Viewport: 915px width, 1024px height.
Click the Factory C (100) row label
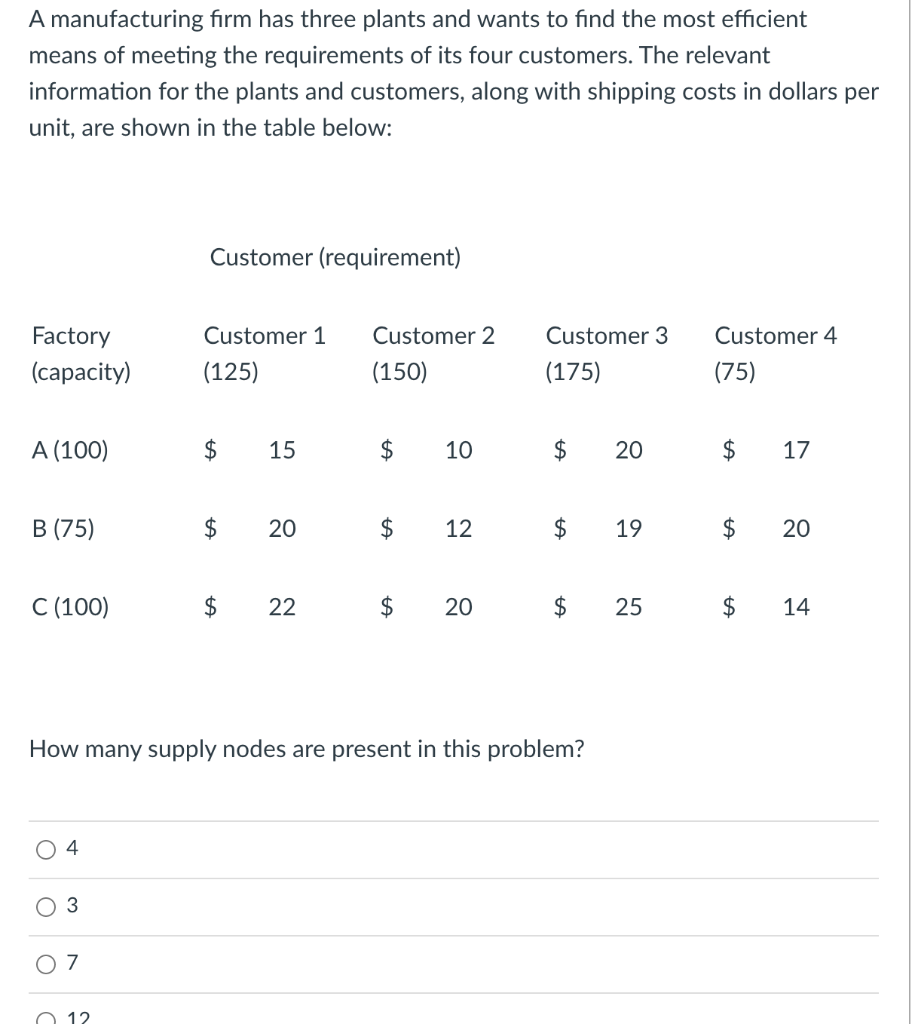(70, 606)
